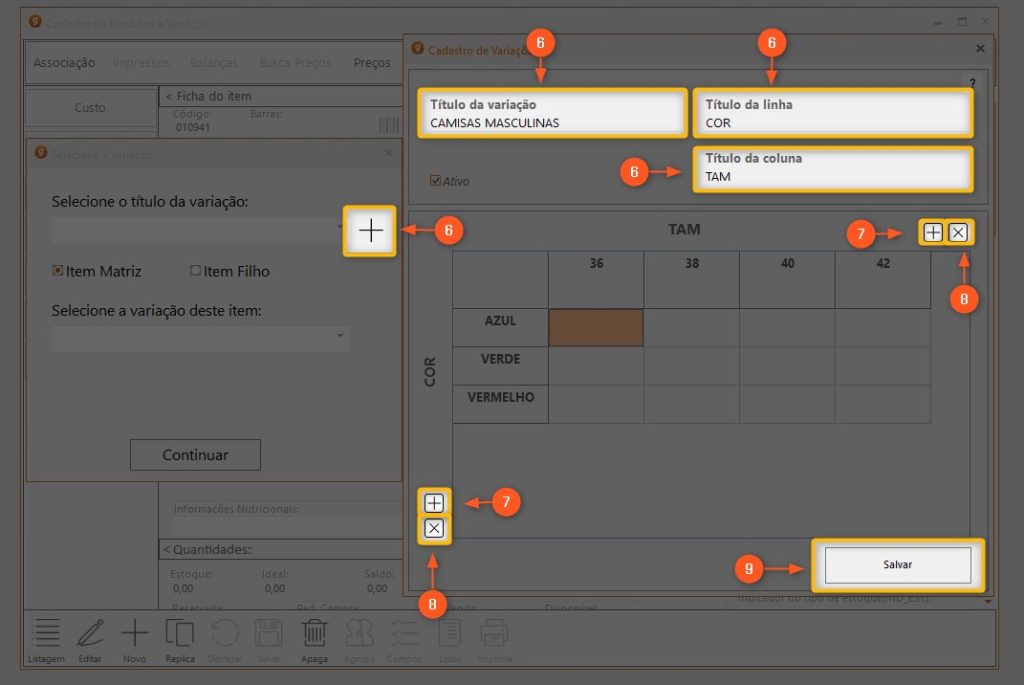Screen dimensions: 1024x685
Task: Add a new TAM column with plus icon
Action: coord(932,232)
